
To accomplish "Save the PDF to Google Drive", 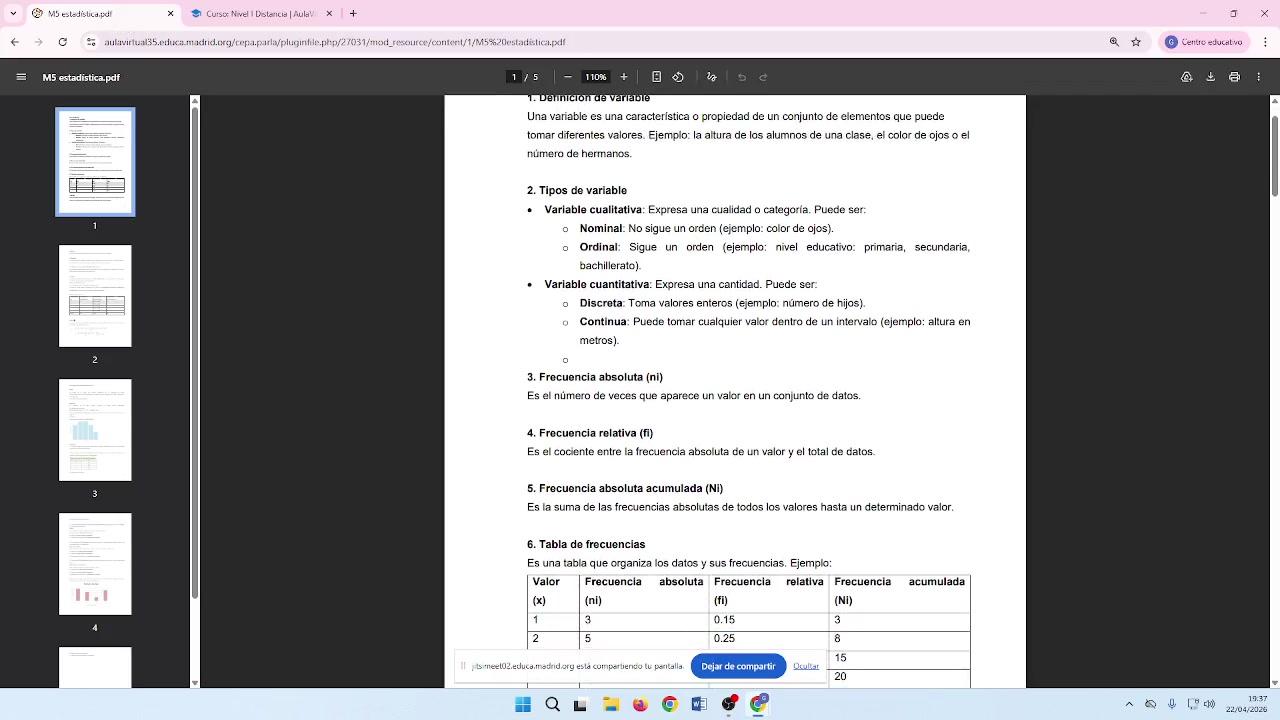I will [1187, 77].
